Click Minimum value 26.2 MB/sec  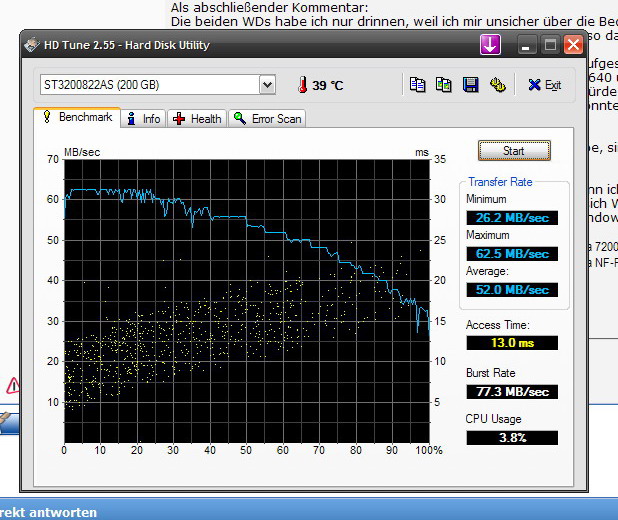click(512, 218)
